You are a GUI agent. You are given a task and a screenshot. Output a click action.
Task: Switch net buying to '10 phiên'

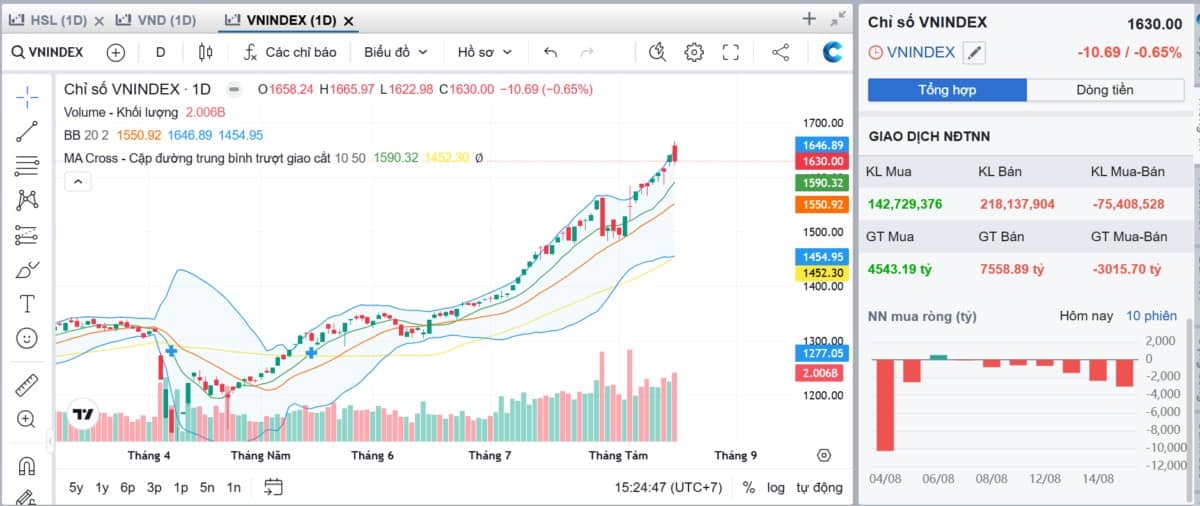pos(1150,316)
